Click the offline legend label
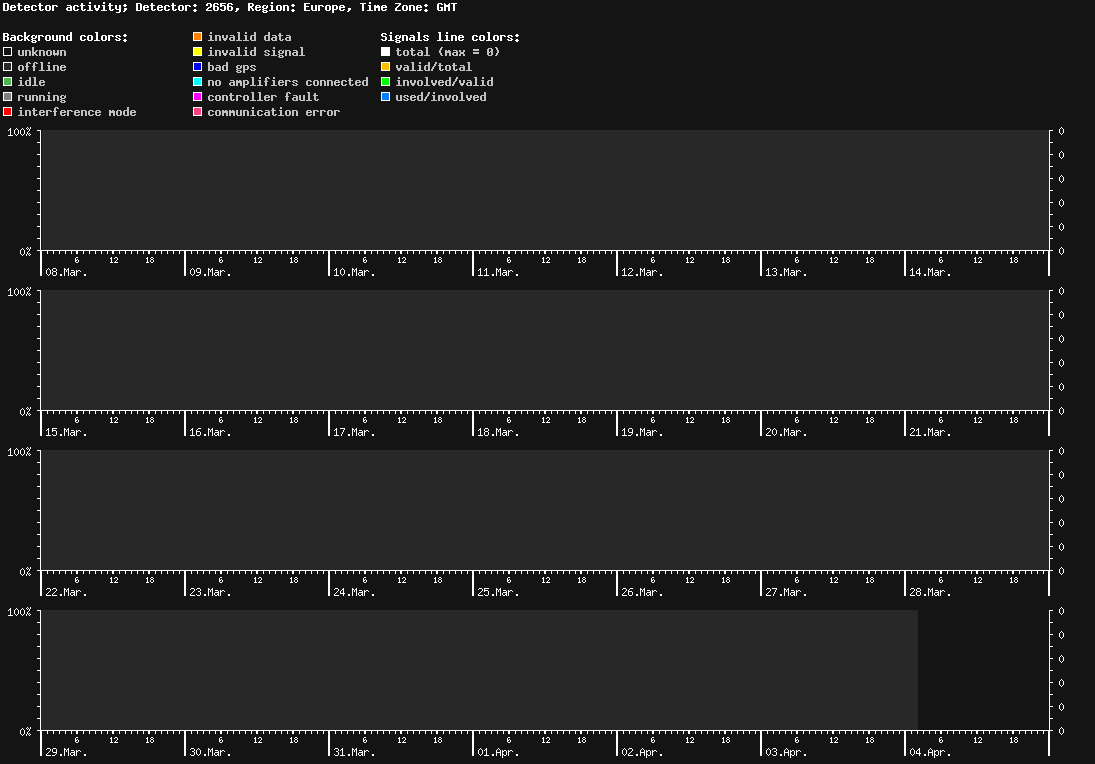Screen dimensions: 1095x764 [x=41, y=67]
